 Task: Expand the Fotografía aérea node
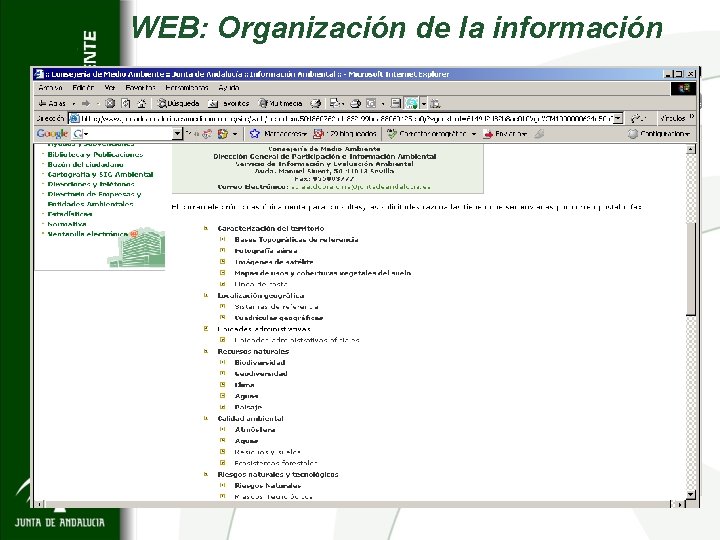coord(223,250)
